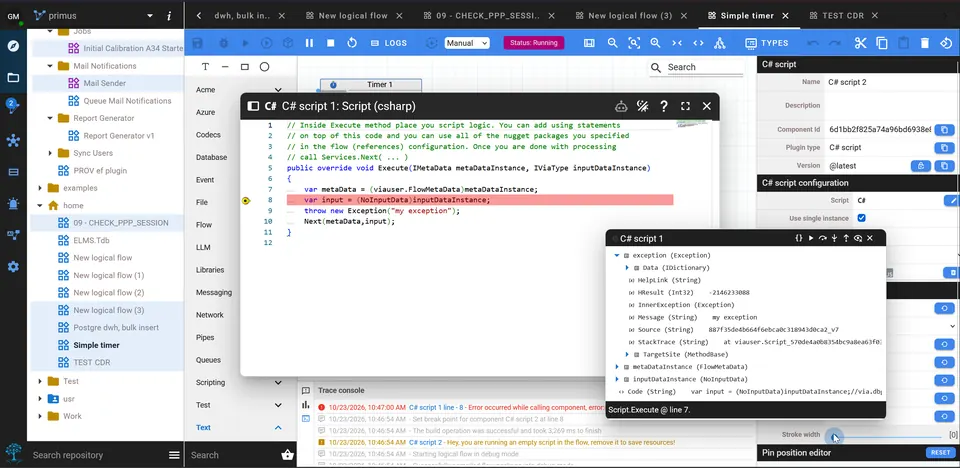960x468 pixels.
Task: Open the TYPES editor
Action: (767, 43)
